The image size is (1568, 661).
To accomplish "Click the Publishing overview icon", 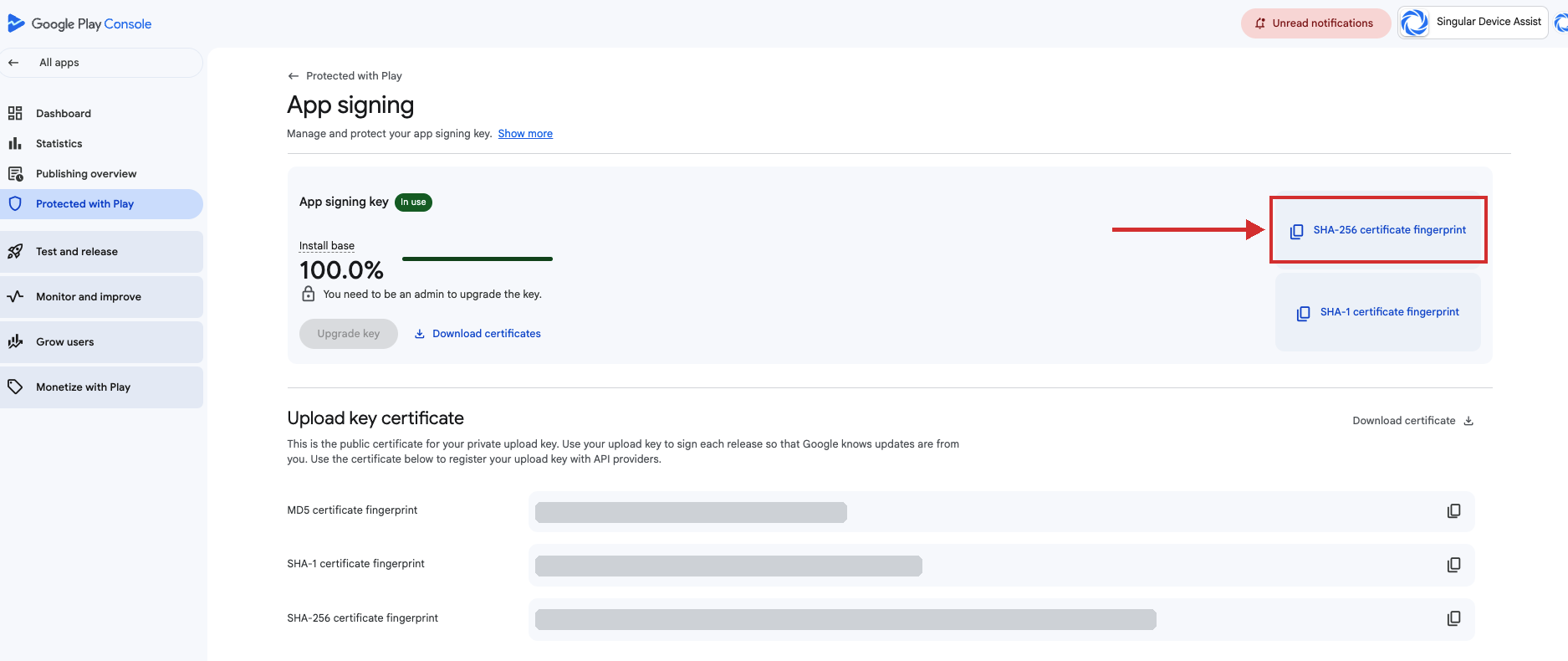I will pos(15,173).
